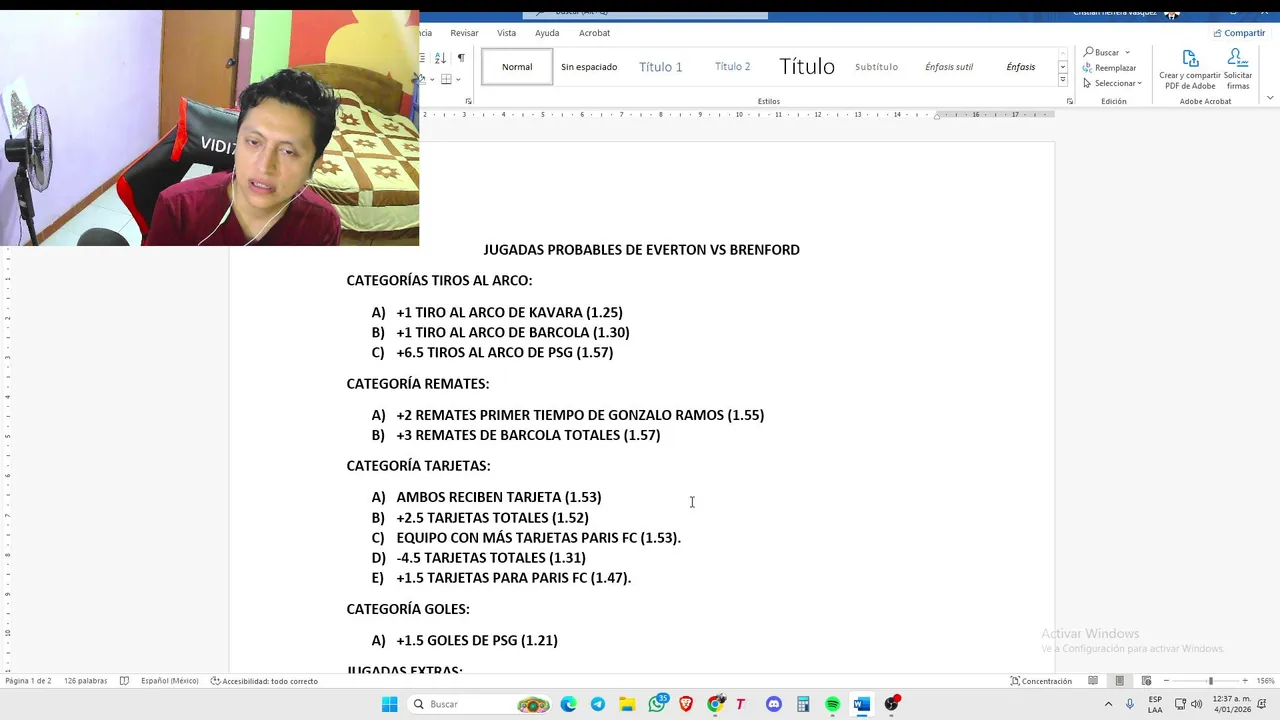Screen dimensions: 1280x720
Task: Apply the Énfasis sutil style
Action: tap(949, 67)
